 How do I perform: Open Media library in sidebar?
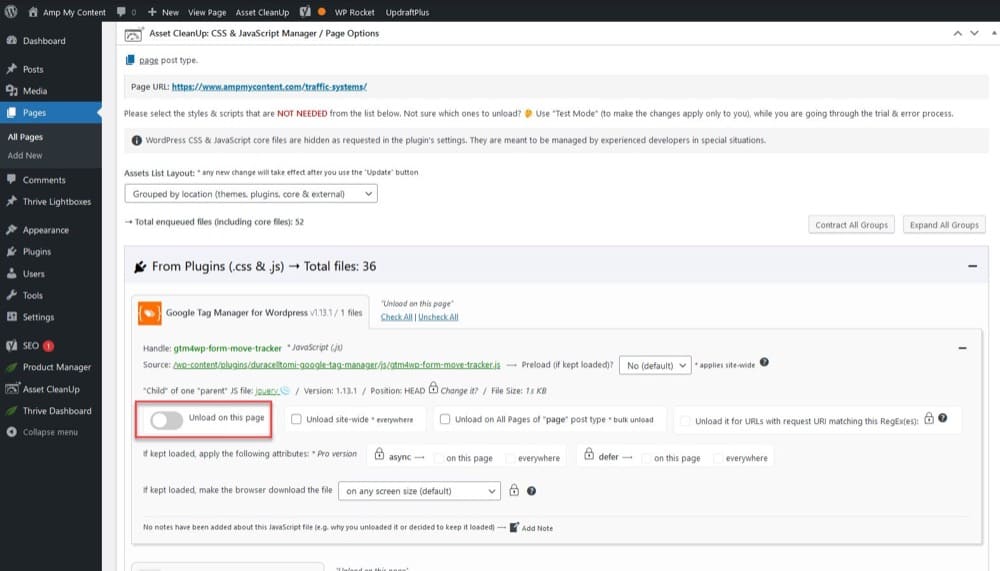(35, 91)
